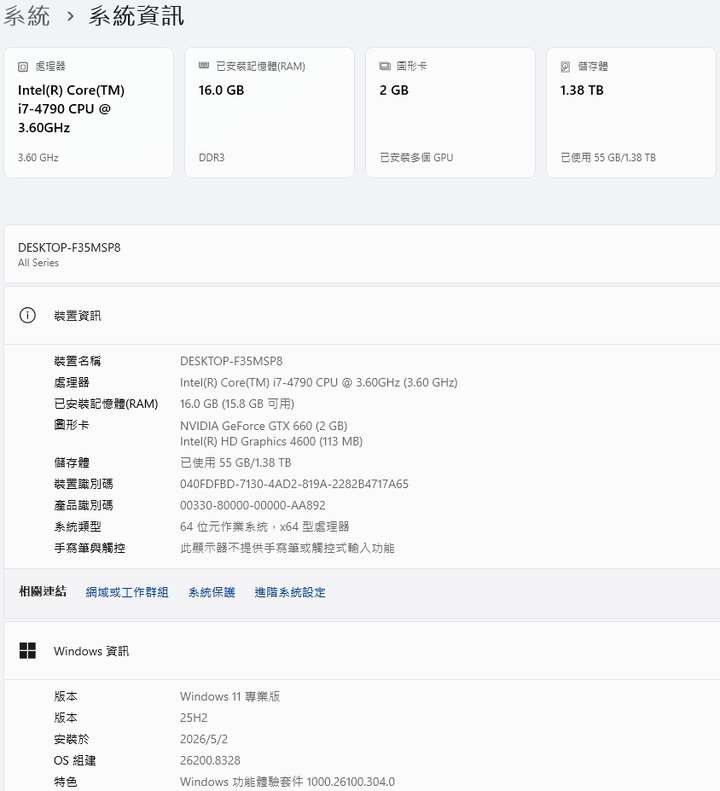Click the storage disk icon in 儲存體 card
Viewport: 720px width, 791px height.
[565, 67]
